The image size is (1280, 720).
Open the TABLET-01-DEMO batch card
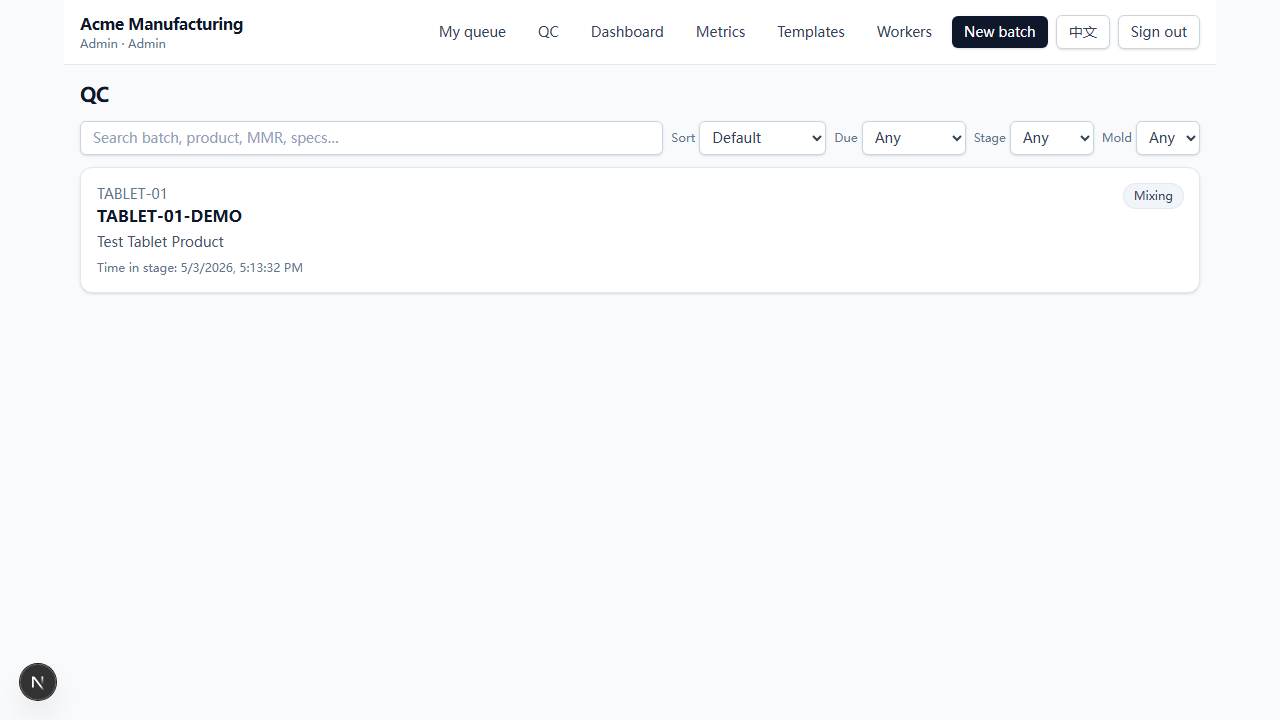[x=640, y=230]
